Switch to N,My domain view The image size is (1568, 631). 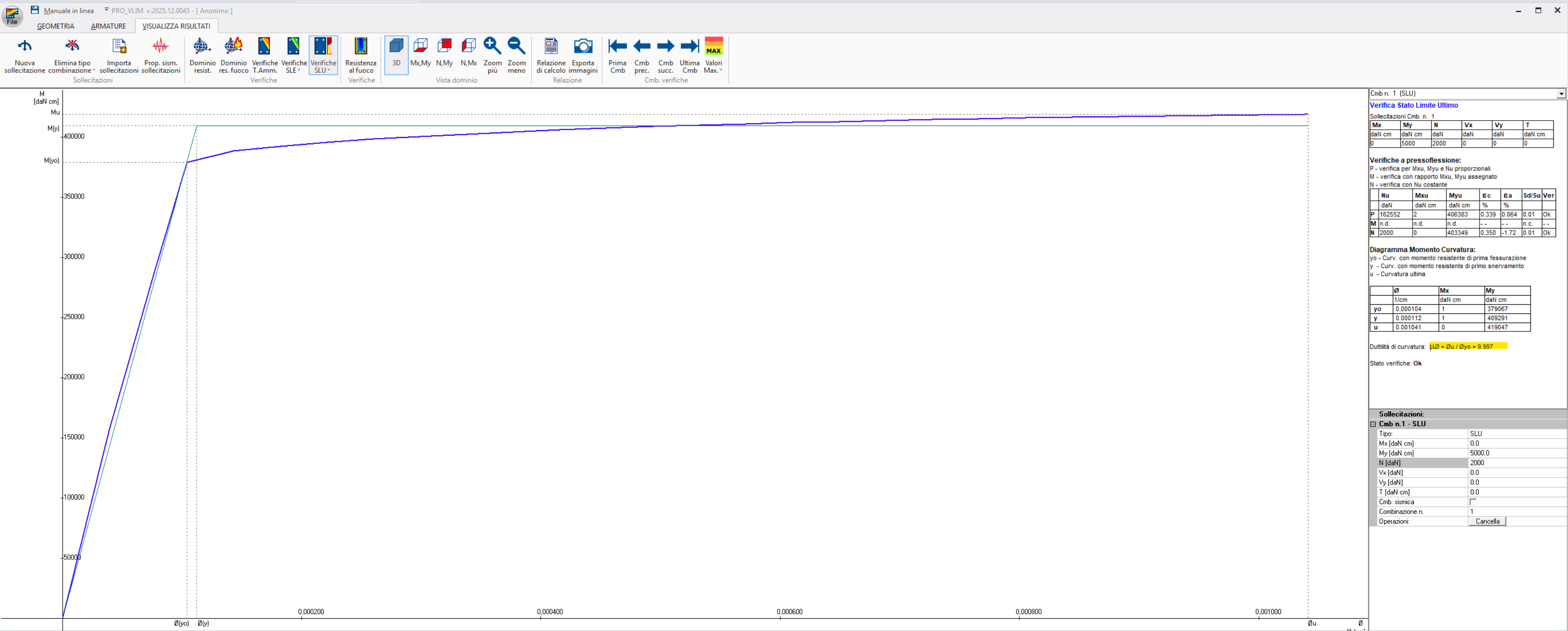pos(444,47)
